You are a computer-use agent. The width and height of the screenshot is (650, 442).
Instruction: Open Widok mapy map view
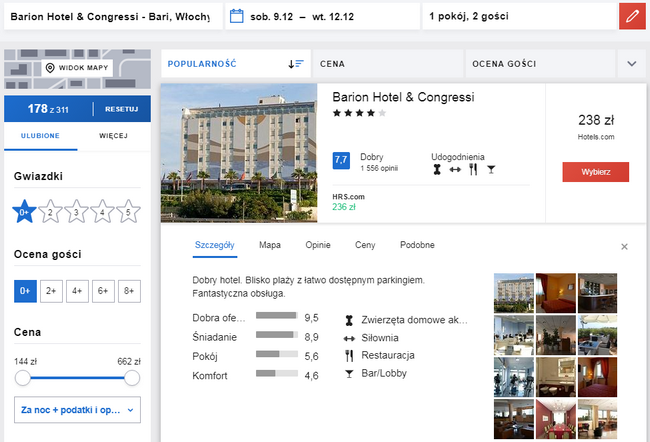pyautogui.click(x=77, y=68)
